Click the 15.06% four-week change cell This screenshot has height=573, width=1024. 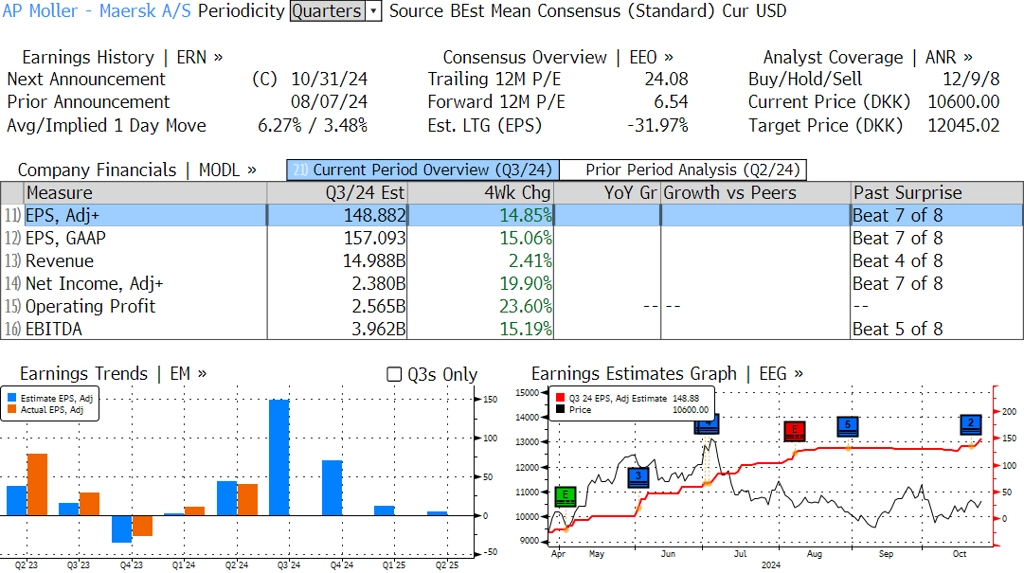[526, 238]
